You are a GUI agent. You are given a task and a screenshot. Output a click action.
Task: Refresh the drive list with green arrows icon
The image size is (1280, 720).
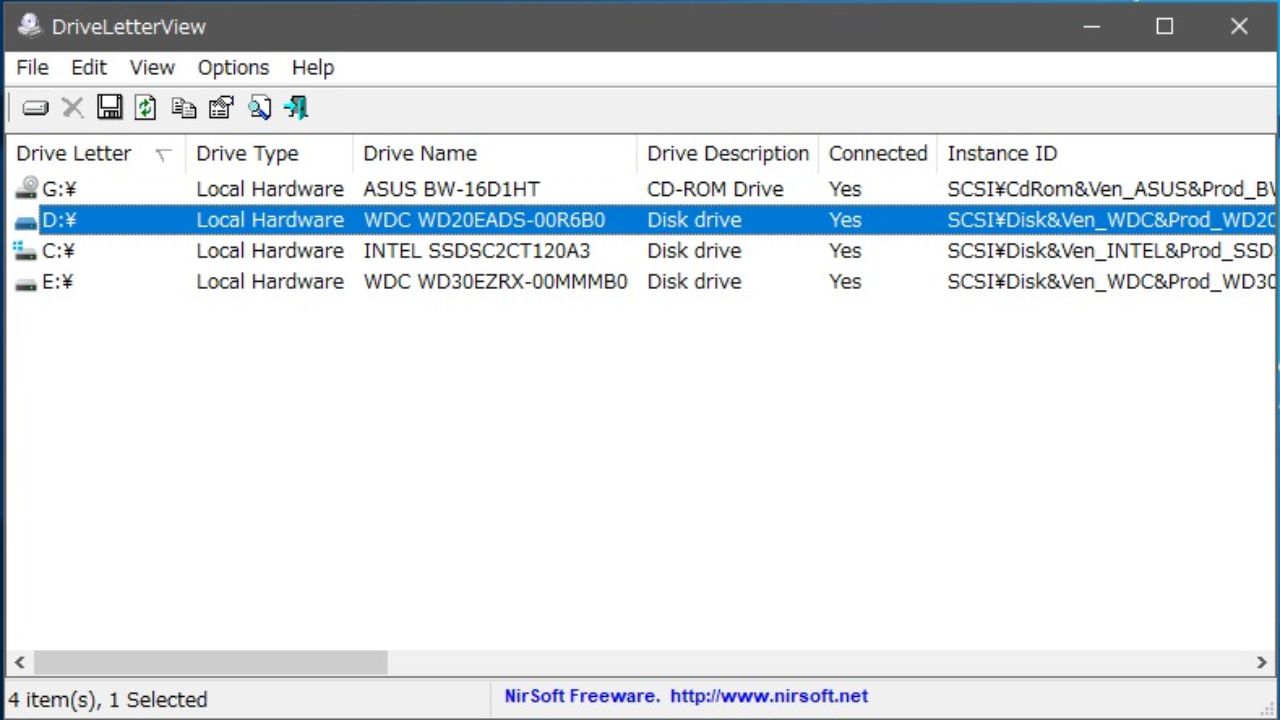click(x=146, y=107)
